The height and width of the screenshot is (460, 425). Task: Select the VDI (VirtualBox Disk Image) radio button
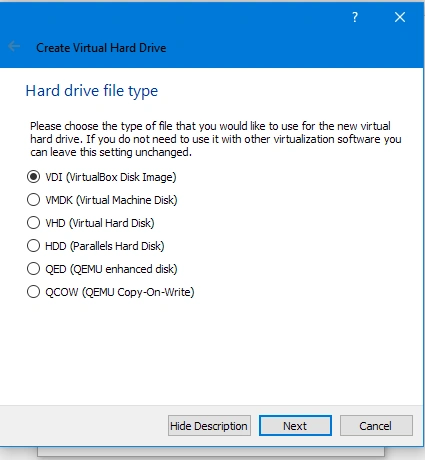[x=33, y=177]
